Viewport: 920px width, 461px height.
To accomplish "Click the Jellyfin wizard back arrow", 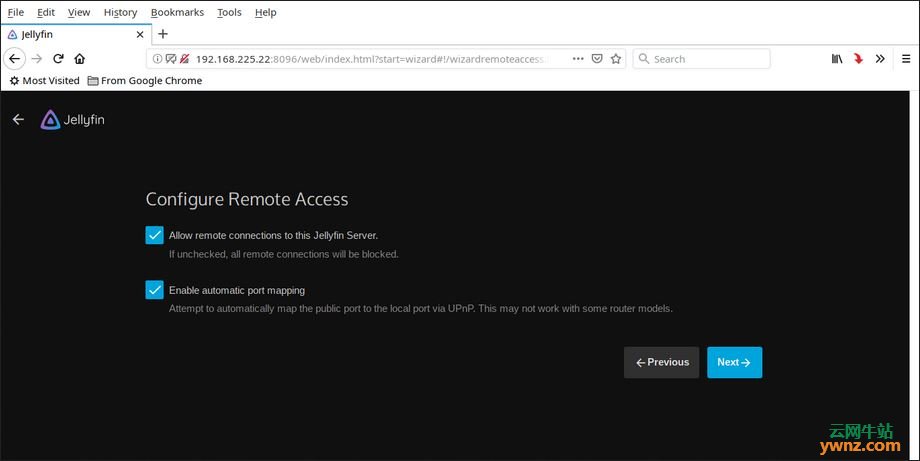I will point(18,119).
